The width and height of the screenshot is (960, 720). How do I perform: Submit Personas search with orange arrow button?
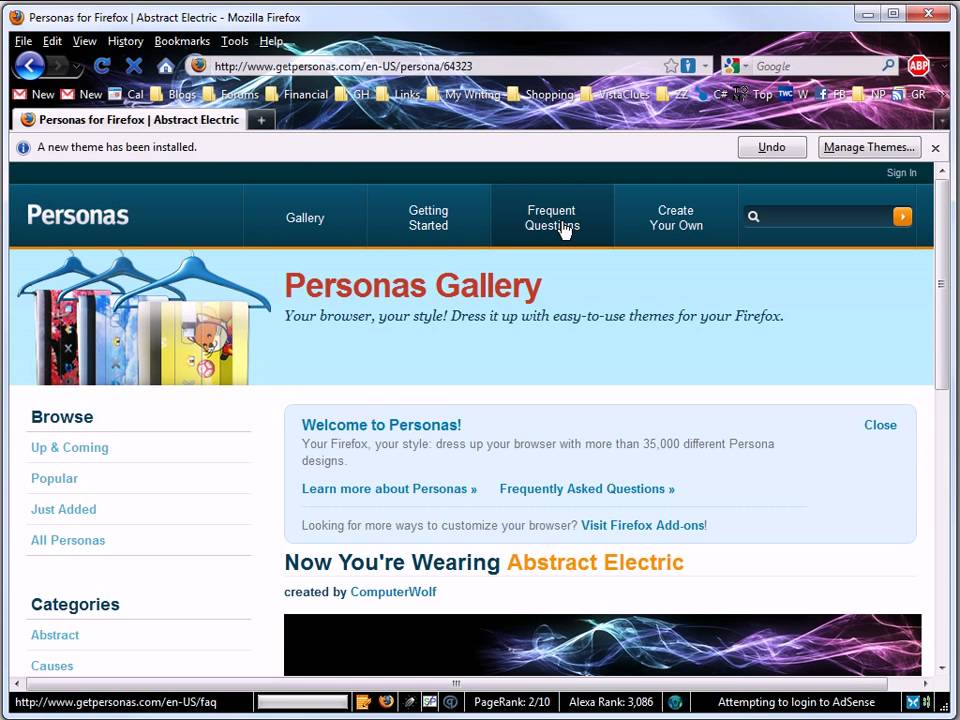coord(902,216)
